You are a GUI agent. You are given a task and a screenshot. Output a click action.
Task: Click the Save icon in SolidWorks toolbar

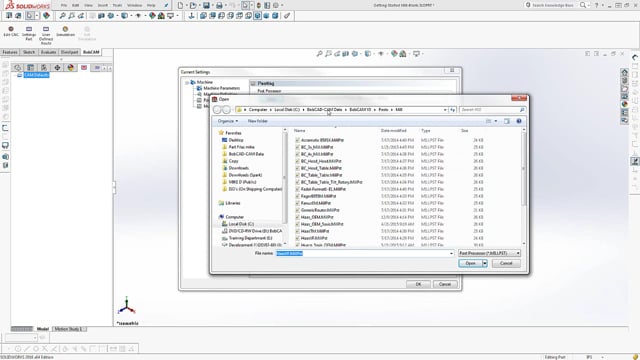point(206,5)
